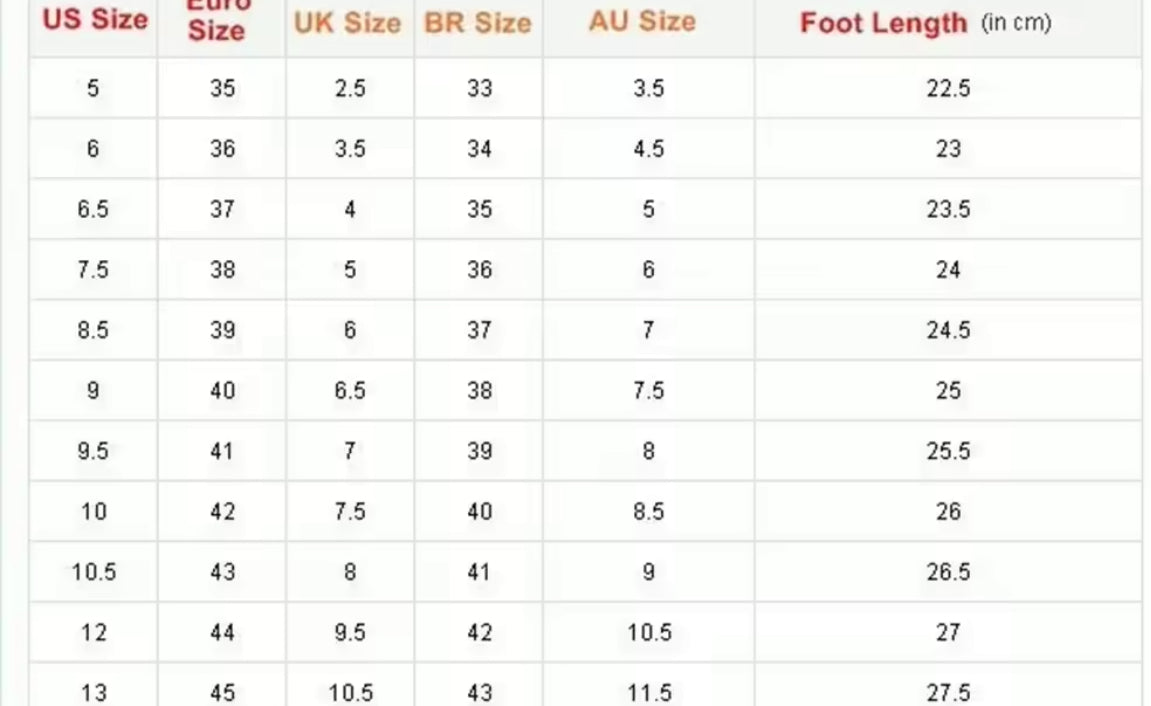1151x706 pixels.
Task: Select AU size 4.5 cell
Action: pyautogui.click(x=648, y=149)
